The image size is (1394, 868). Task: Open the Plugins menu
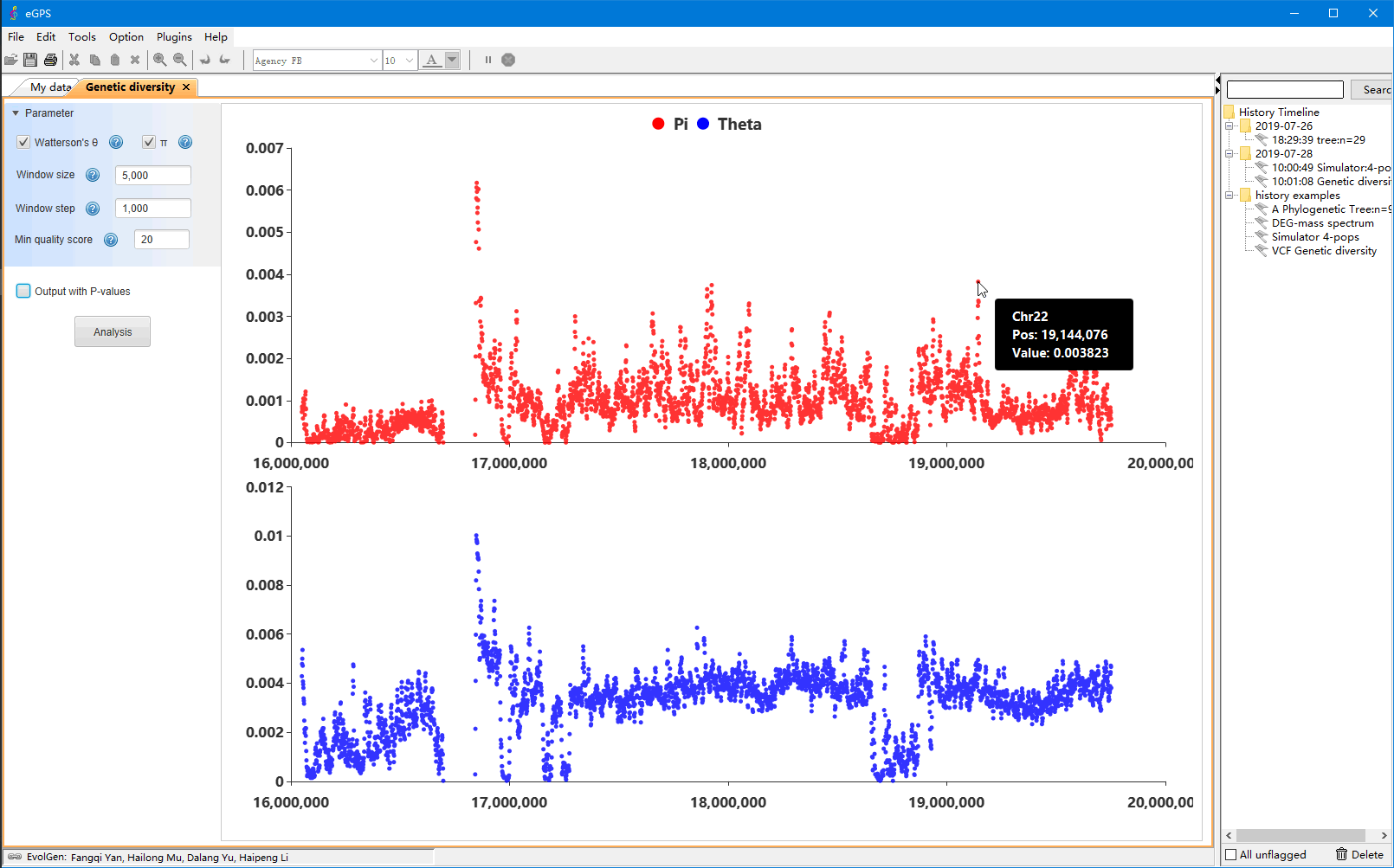[174, 37]
